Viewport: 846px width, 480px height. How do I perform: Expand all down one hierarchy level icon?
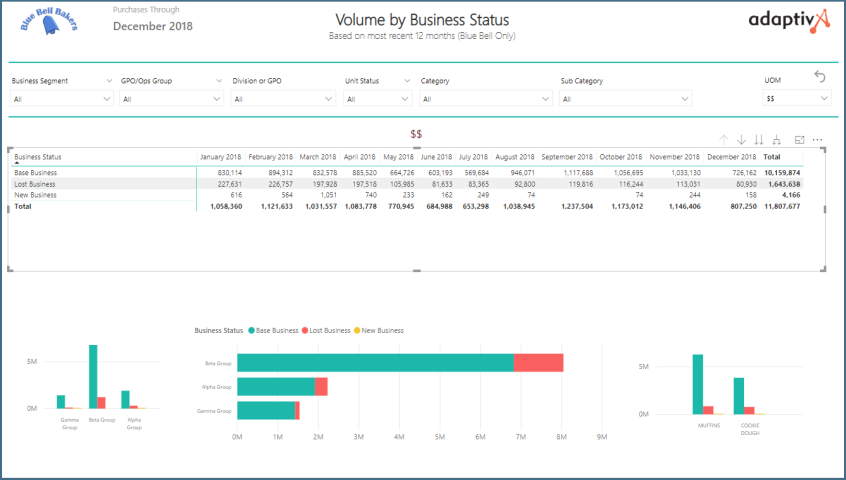[x=777, y=140]
